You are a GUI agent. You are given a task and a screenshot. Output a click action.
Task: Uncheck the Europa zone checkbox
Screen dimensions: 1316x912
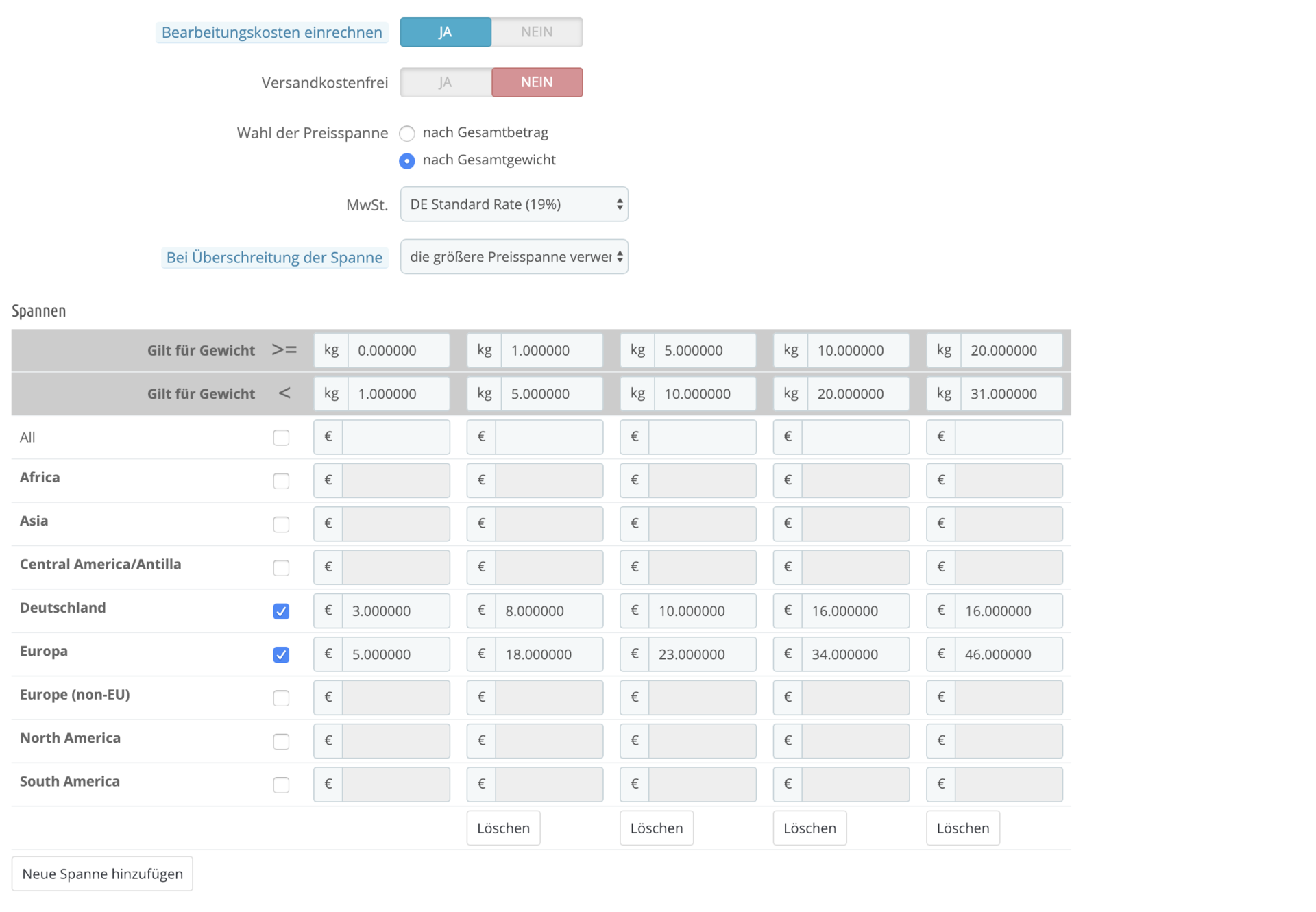281,654
